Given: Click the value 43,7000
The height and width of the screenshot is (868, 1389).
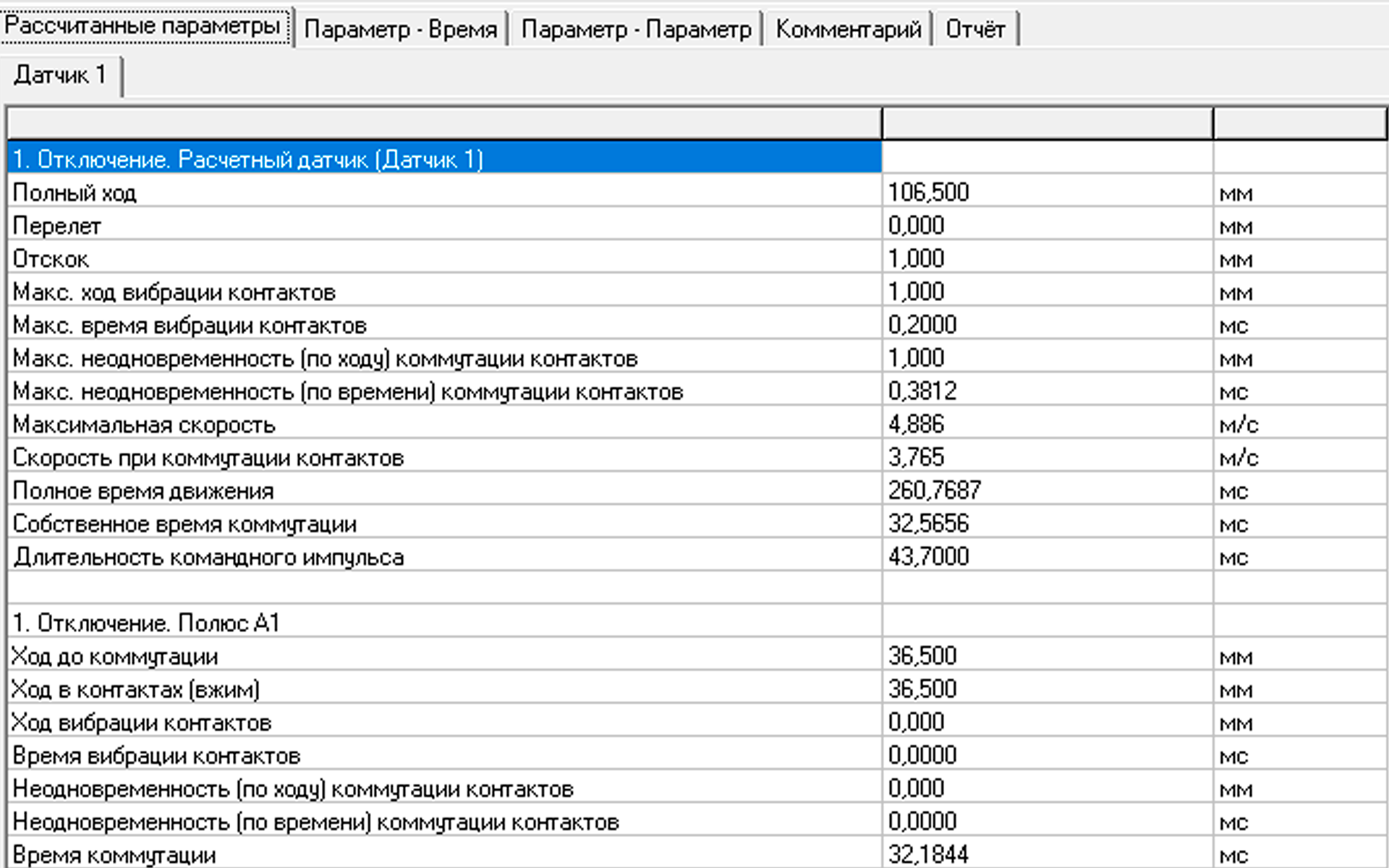Looking at the screenshot, I should [928, 556].
